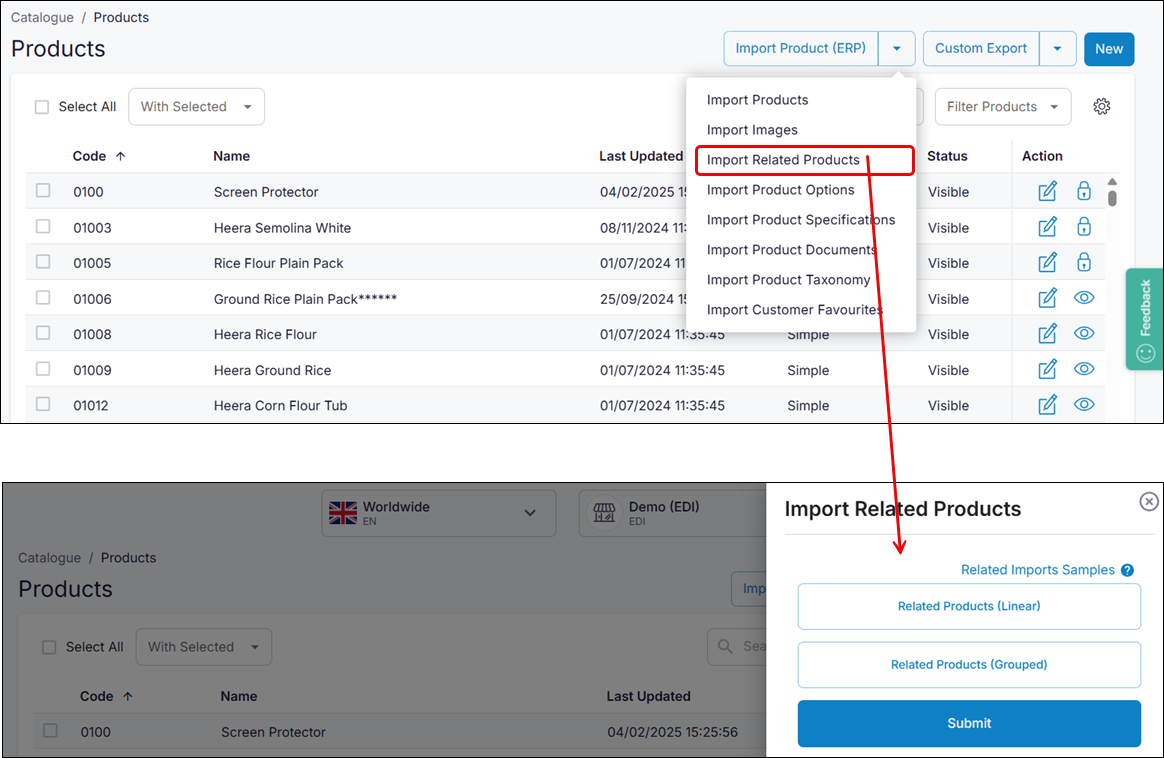The image size is (1164, 758).
Task: Toggle visibility of Heera Ground Rice
Action: 1084,368
